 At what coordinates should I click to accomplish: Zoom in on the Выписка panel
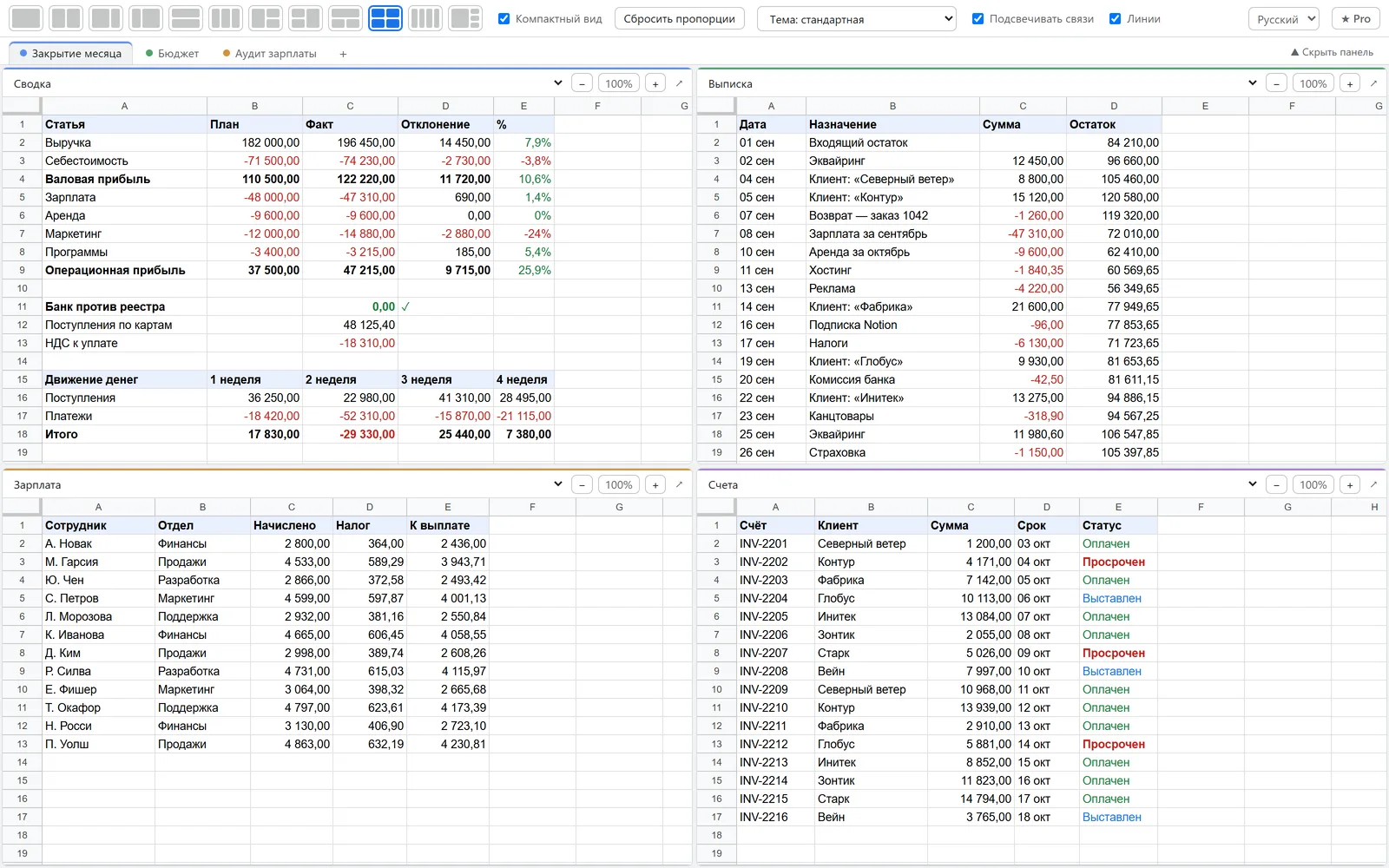1350,83
